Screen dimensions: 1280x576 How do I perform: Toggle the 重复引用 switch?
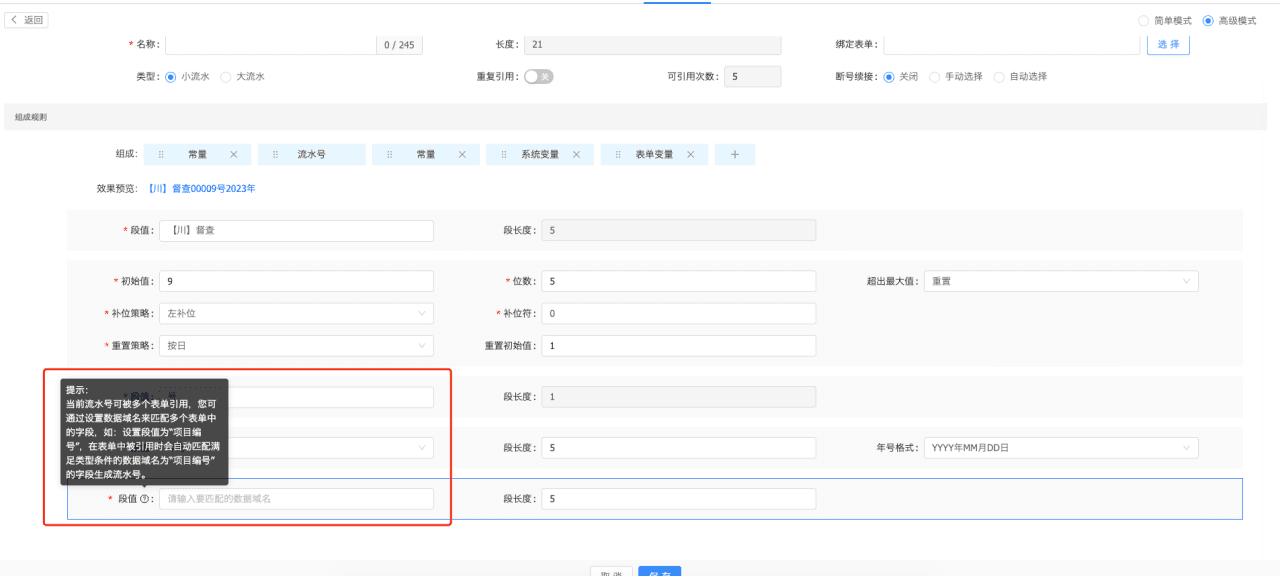coord(538,76)
